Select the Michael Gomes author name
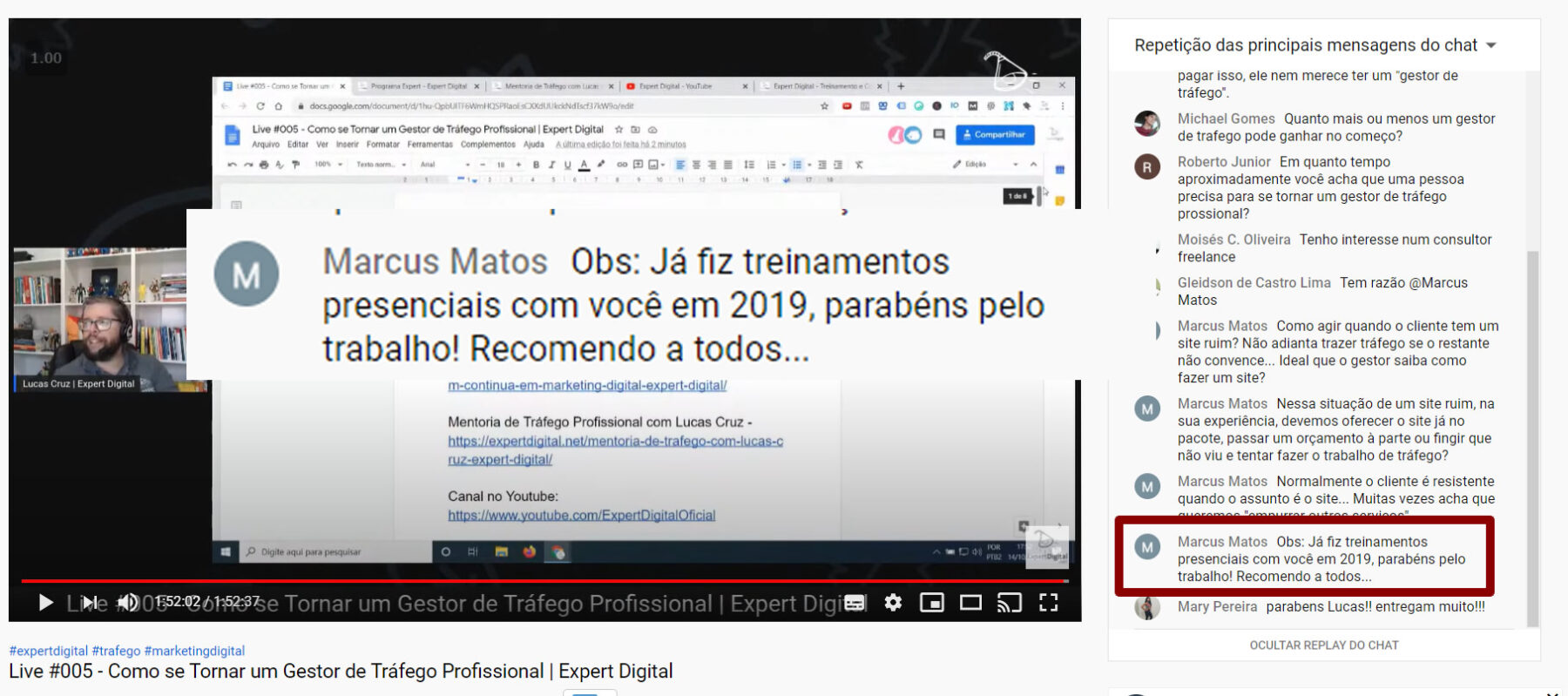 click(x=1226, y=118)
